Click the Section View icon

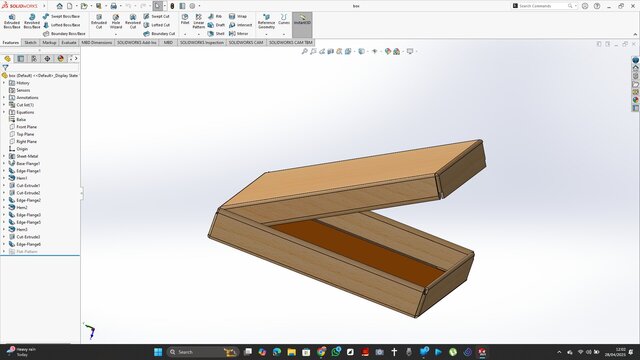click(x=331, y=51)
